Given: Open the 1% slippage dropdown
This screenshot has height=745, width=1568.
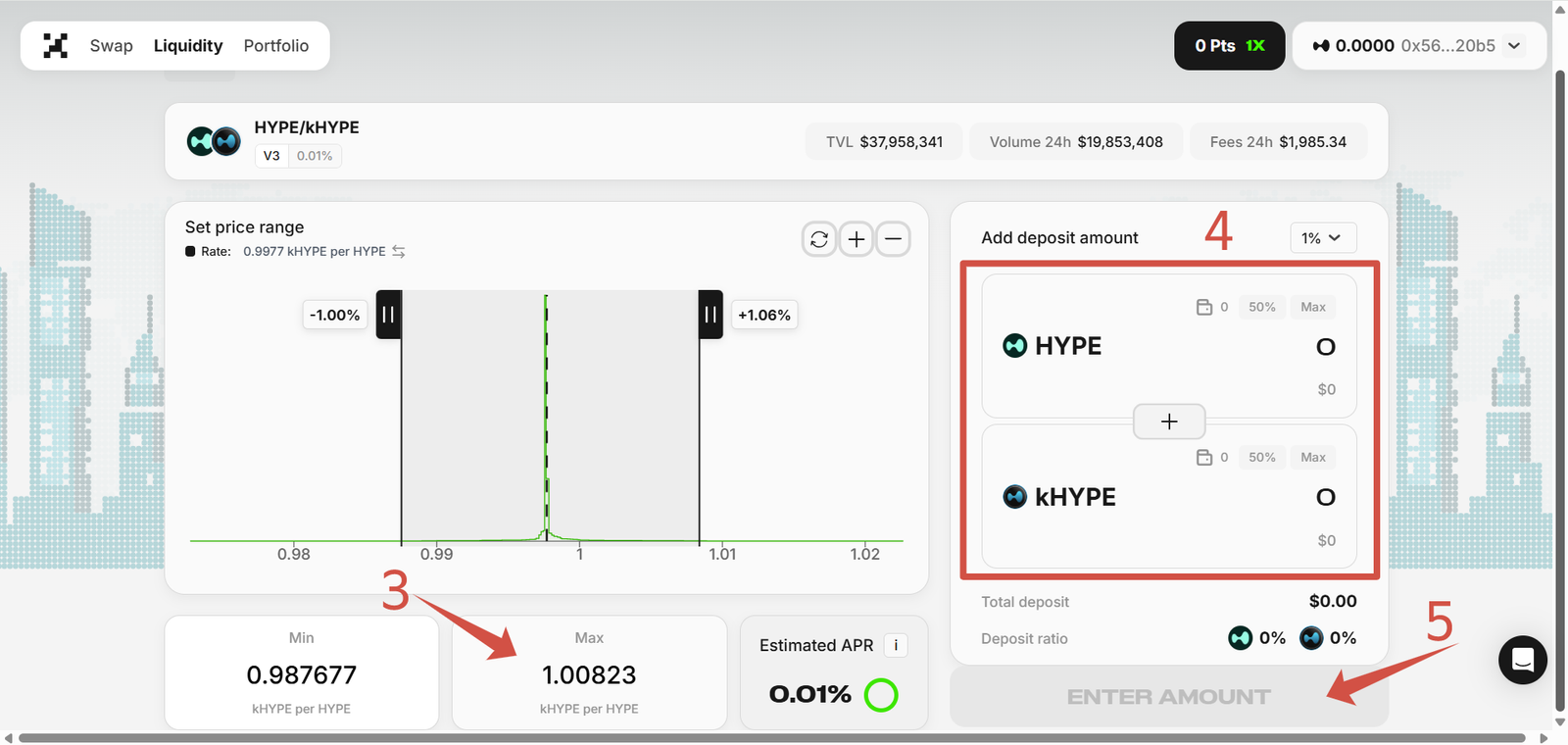Looking at the screenshot, I should (1322, 238).
